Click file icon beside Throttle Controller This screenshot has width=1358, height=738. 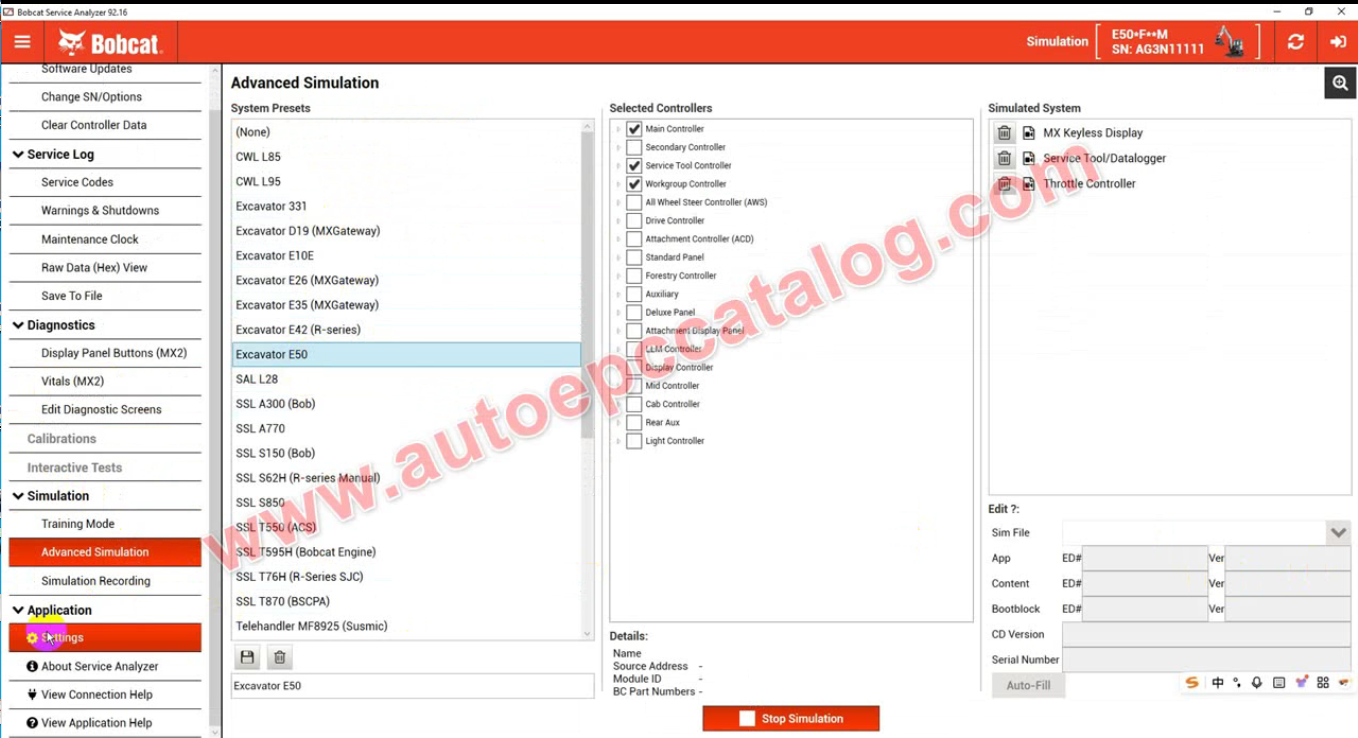pyautogui.click(x=1028, y=184)
